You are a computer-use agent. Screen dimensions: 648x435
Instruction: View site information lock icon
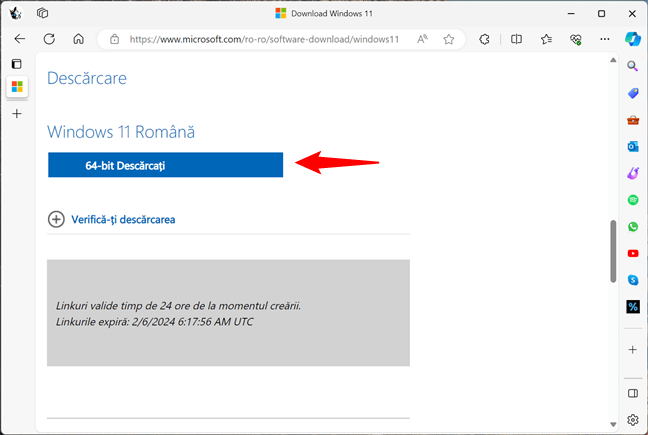(x=114, y=39)
